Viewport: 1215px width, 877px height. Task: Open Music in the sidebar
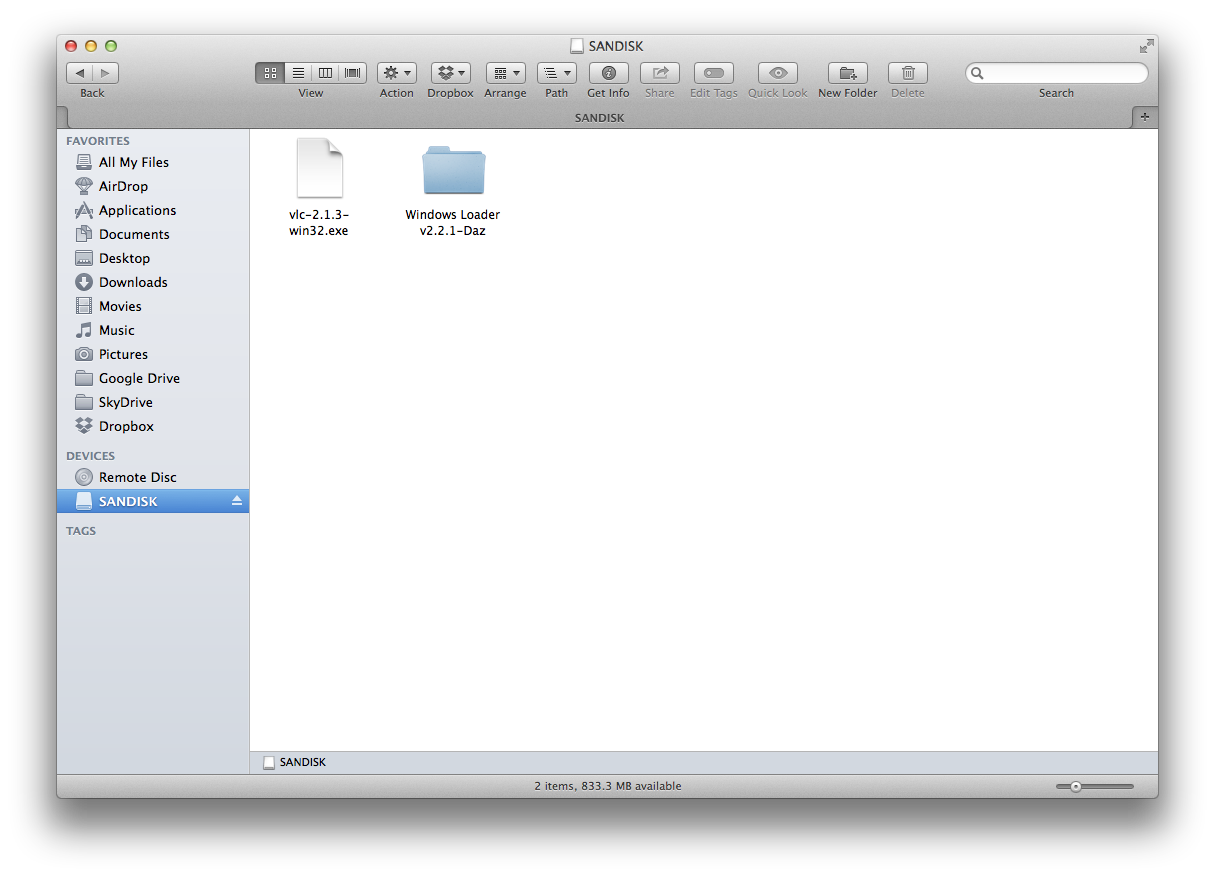click(x=153, y=330)
